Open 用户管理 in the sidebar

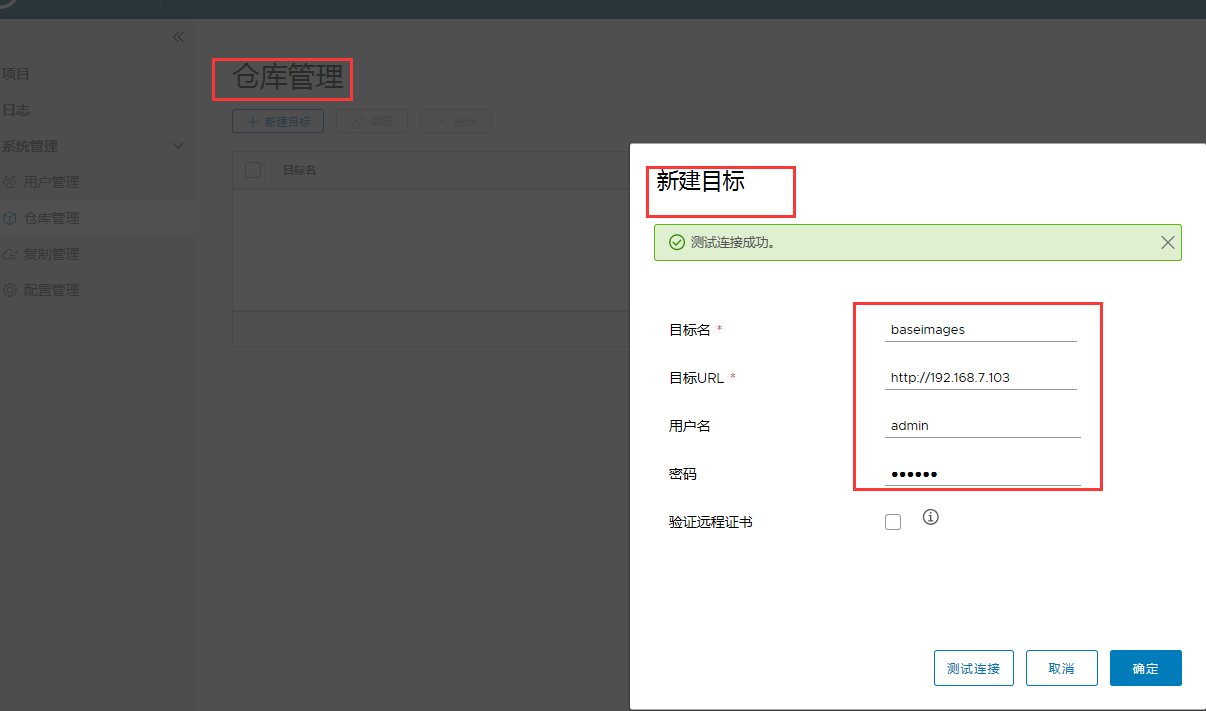(x=51, y=182)
